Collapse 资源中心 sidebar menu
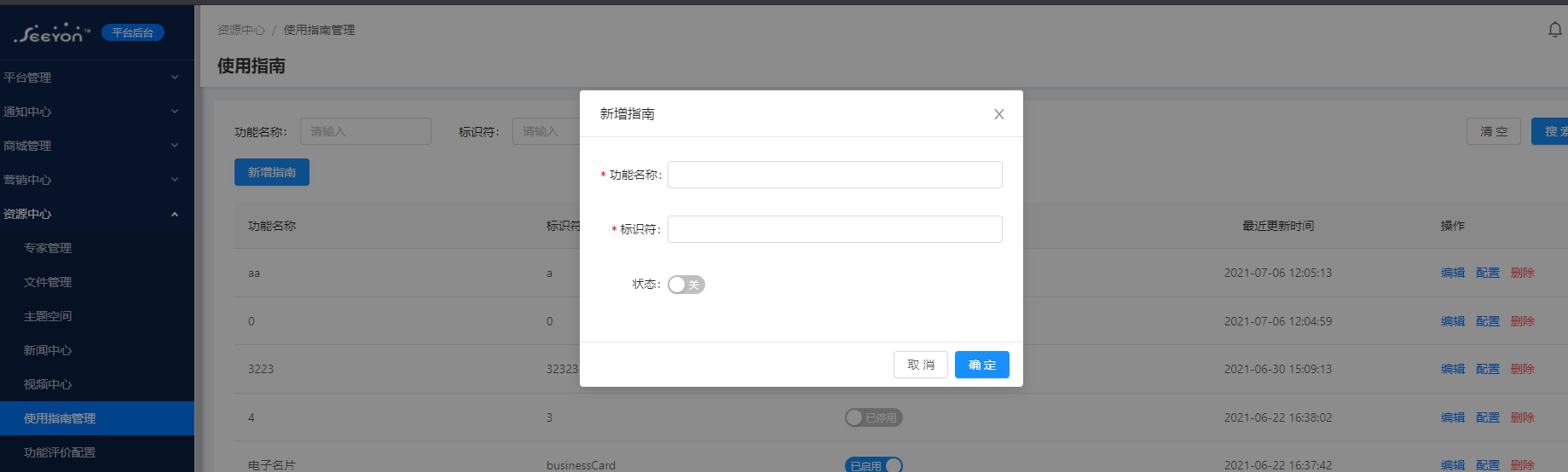The image size is (1568, 472). [97, 214]
